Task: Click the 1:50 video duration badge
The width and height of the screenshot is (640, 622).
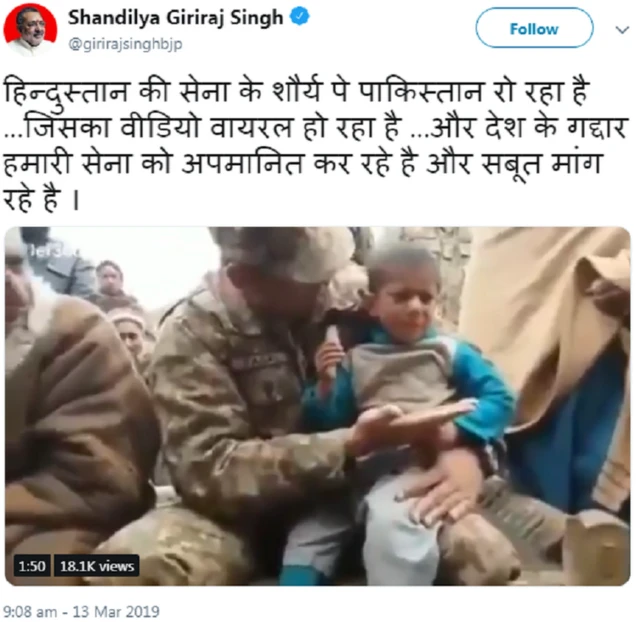Action: coord(32,566)
